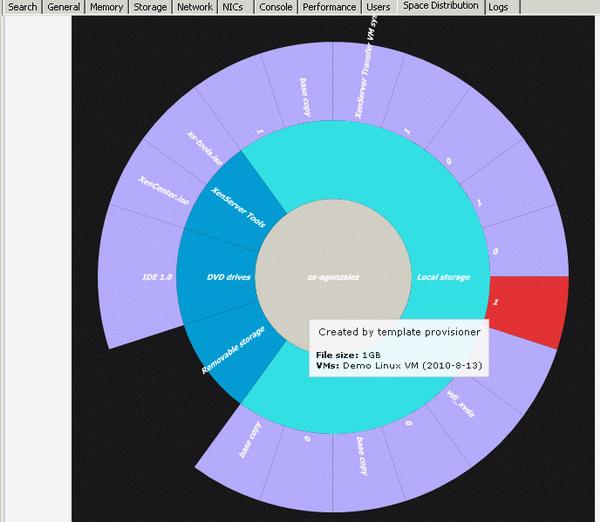The image size is (600, 522).
Task: Switch to the Storage tab
Action: [x=150, y=7]
